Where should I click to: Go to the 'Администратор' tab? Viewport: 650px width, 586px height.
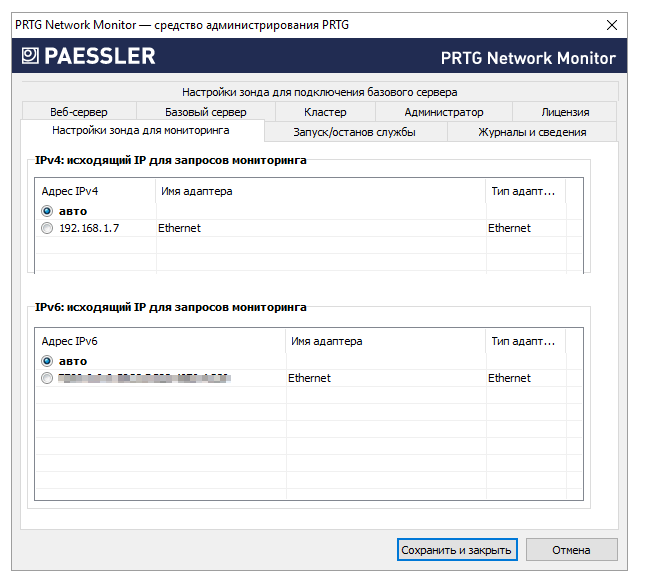pyautogui.click(x=443, y=112)
